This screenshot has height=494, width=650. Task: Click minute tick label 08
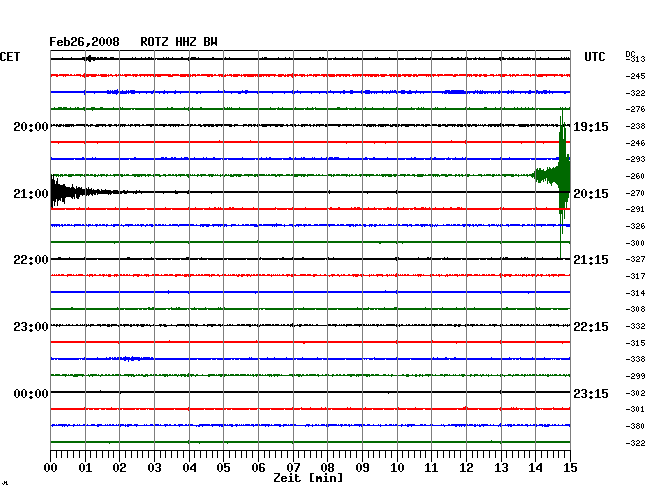(x=327, y=468)
